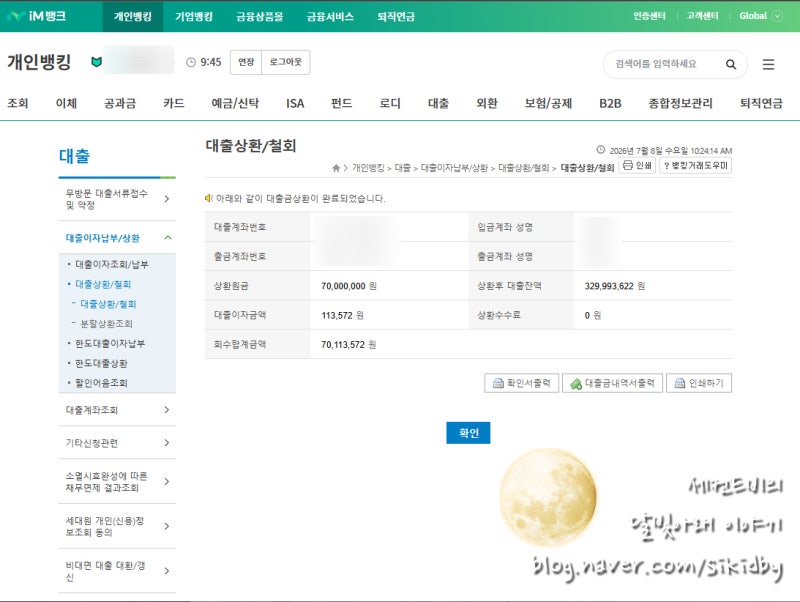Open 펀드 main menu

[x=342, y=103]
